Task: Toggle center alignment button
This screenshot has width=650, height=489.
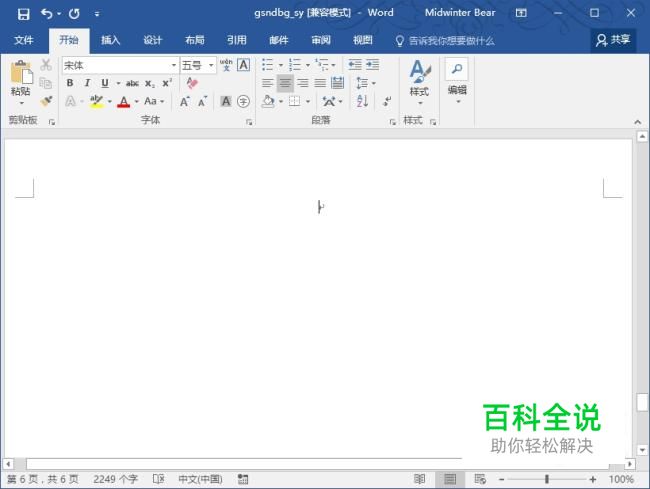Action: coord(285,83)
